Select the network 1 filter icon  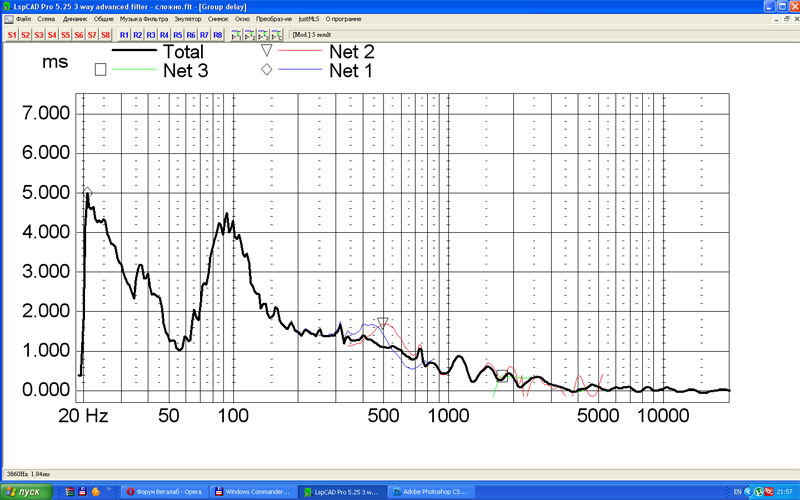tap(236, 35)
